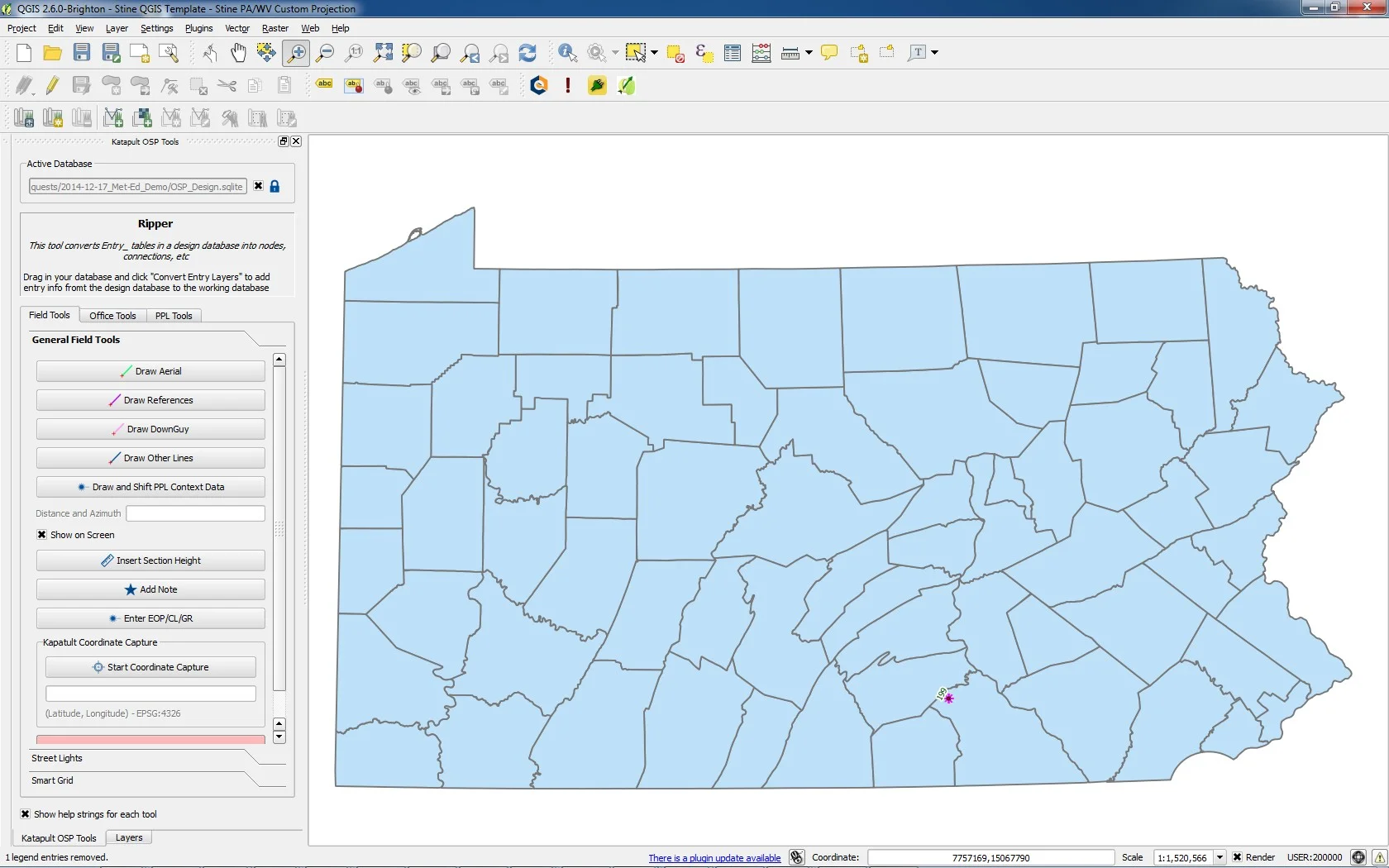
Task: Clear the active database with X checkbox
Action: pyautogui.click(x=259, y=186)
